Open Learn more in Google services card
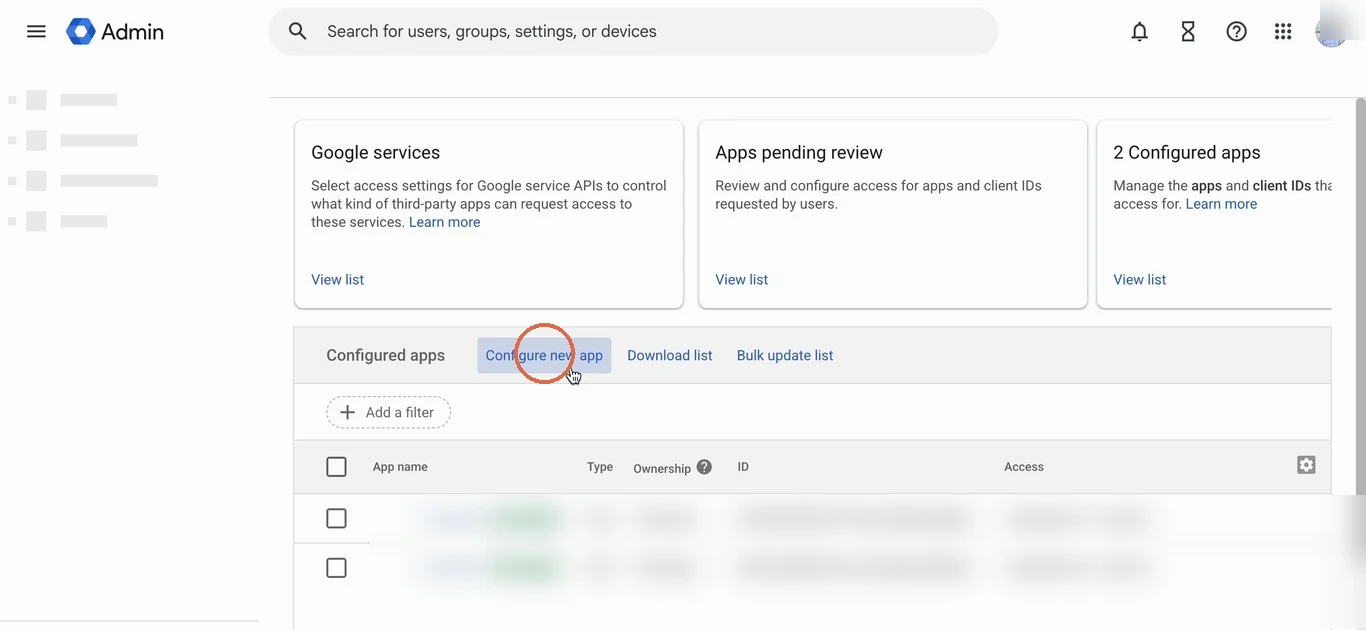This screenshot has width=1366, height=630. [444, 222]
